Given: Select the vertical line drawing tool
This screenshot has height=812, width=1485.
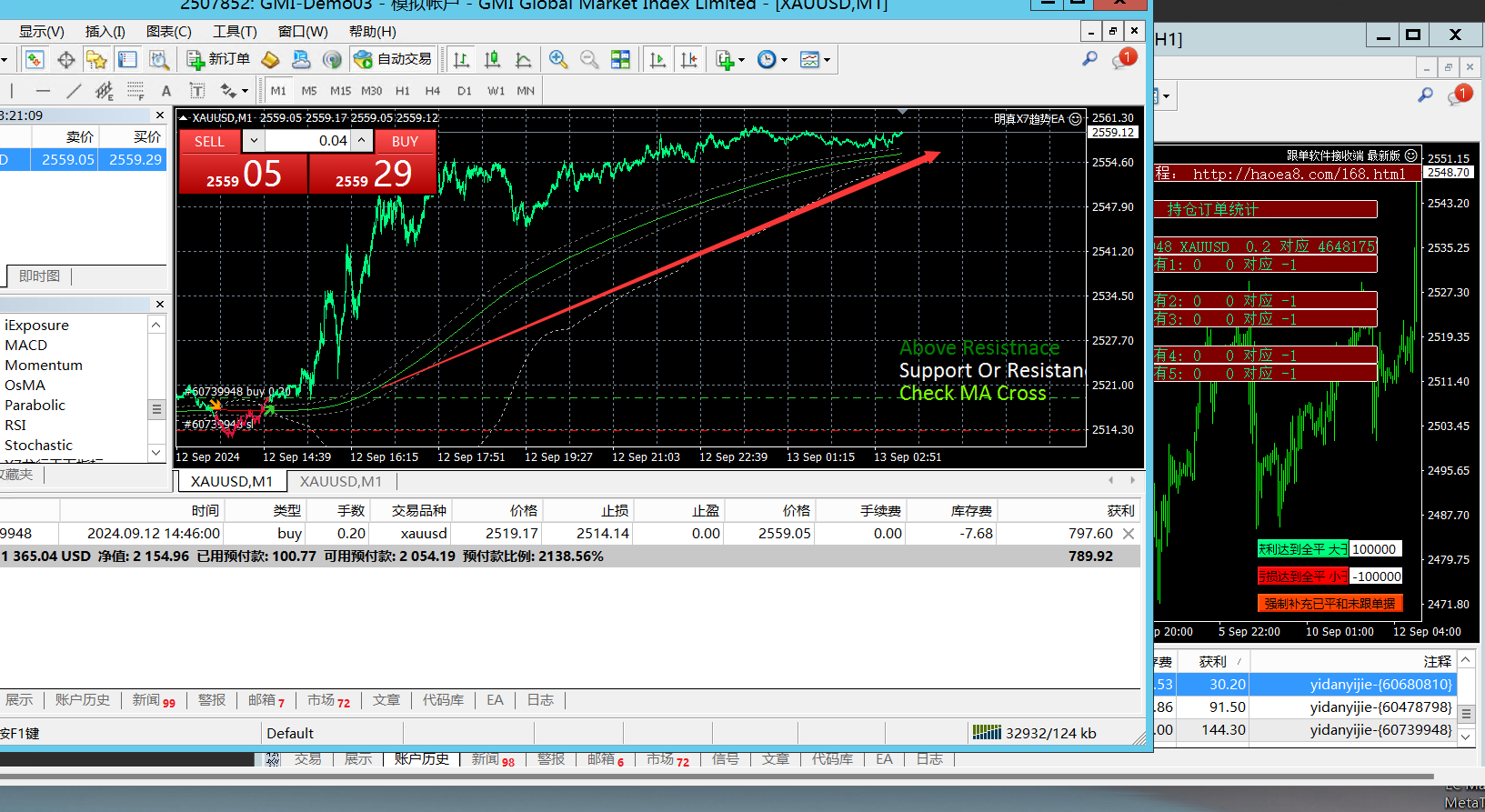Looking at the screenshot, I should pyautogui.click(x=12, y=91).
